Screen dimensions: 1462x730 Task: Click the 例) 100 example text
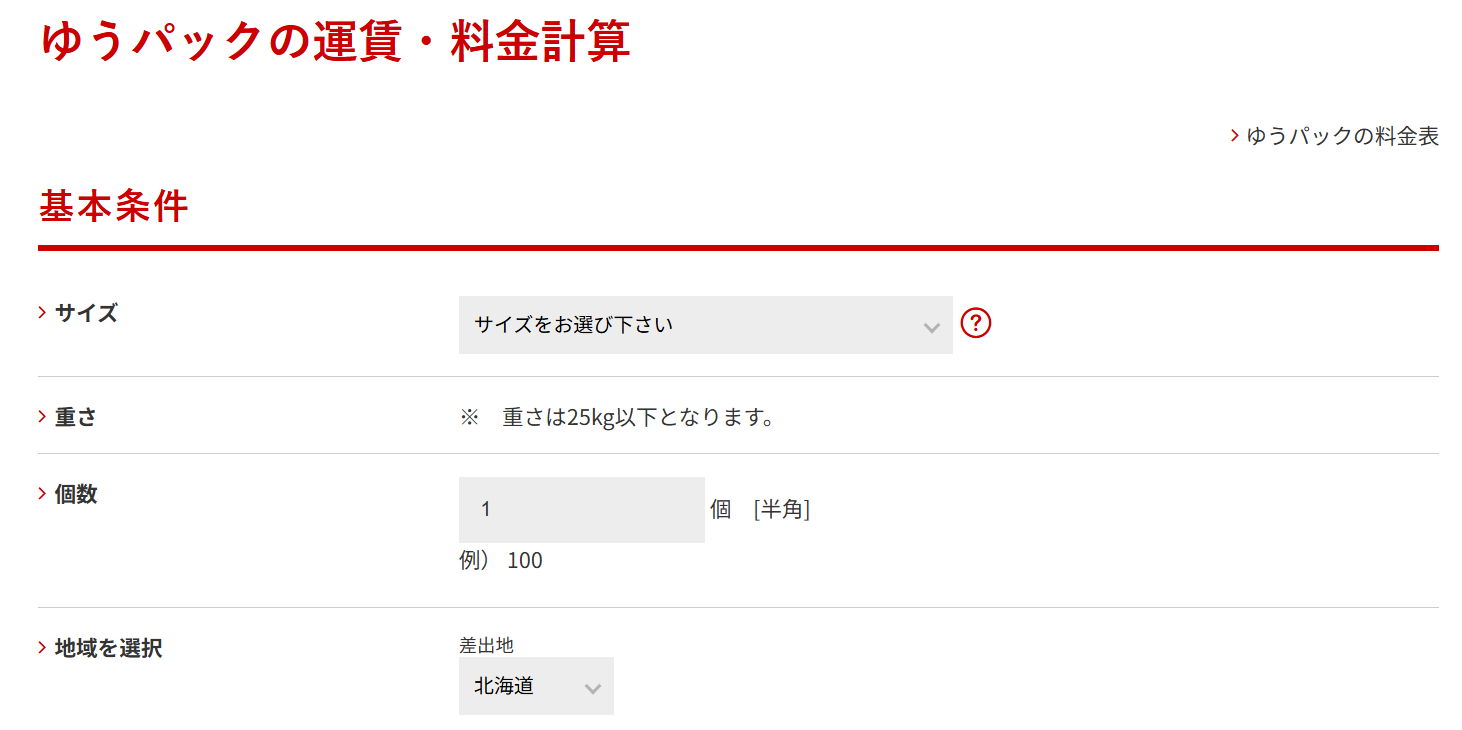click(501, 560)
